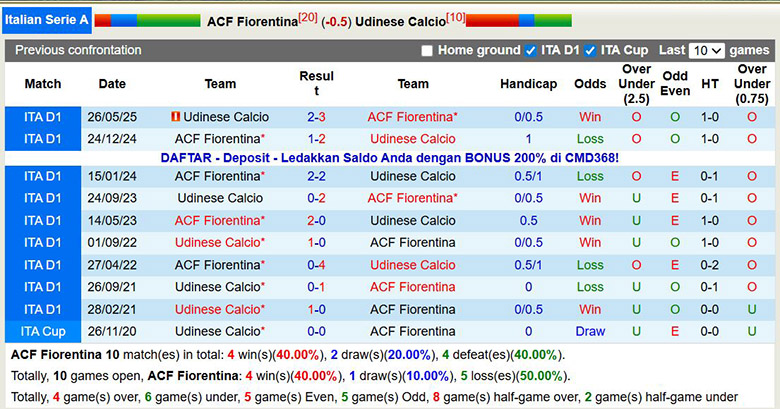Open the 2-3 result of 26/05/25 match
This screenshot has width=780, height=409.
tap(316, 117)
